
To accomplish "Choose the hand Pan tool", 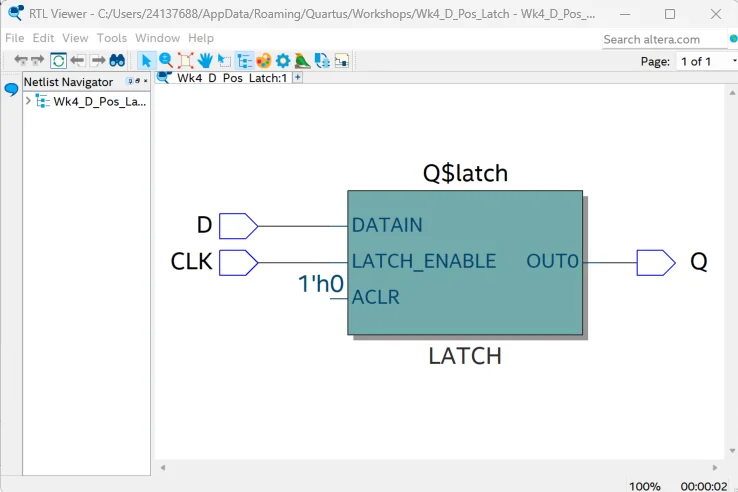I will pyautogui.click(x=205, y=61).
